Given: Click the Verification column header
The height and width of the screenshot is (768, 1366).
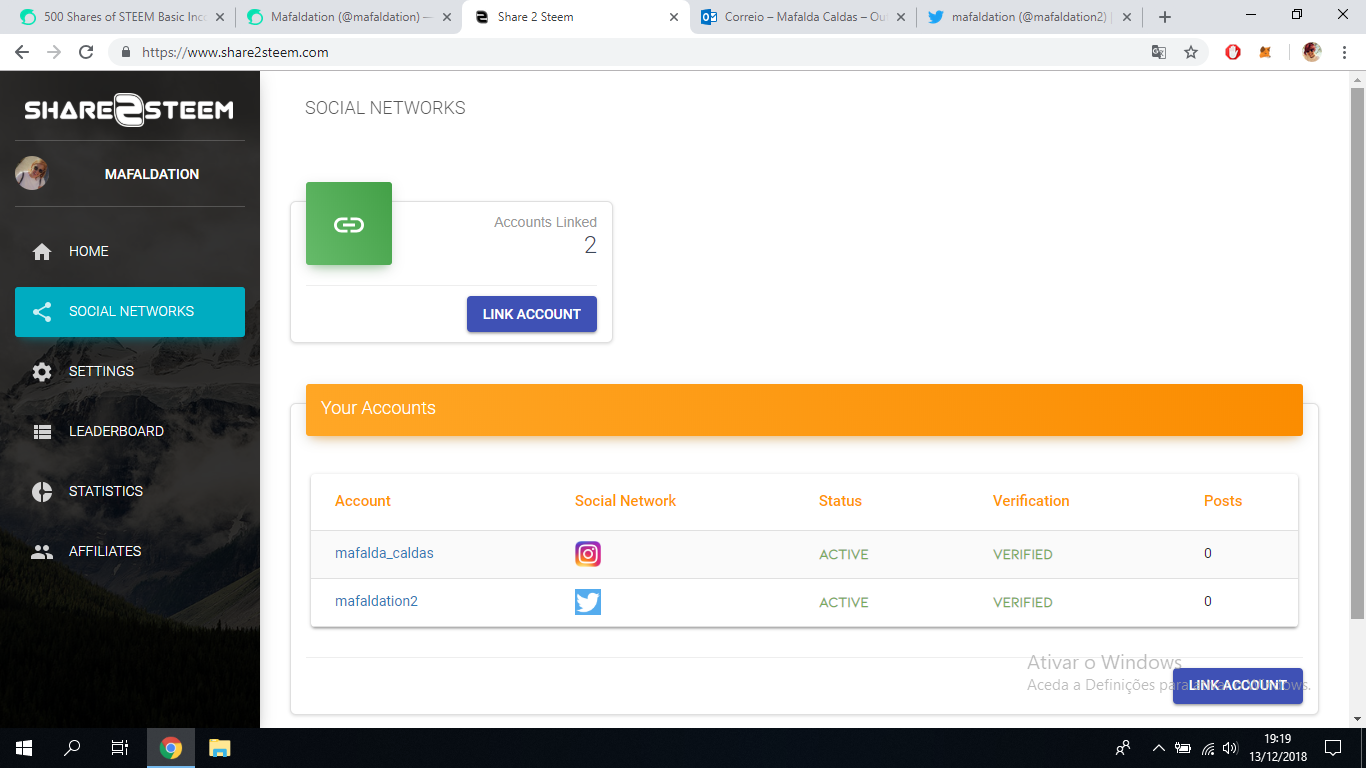Looking at the screenshot, I should [1031, 501].
